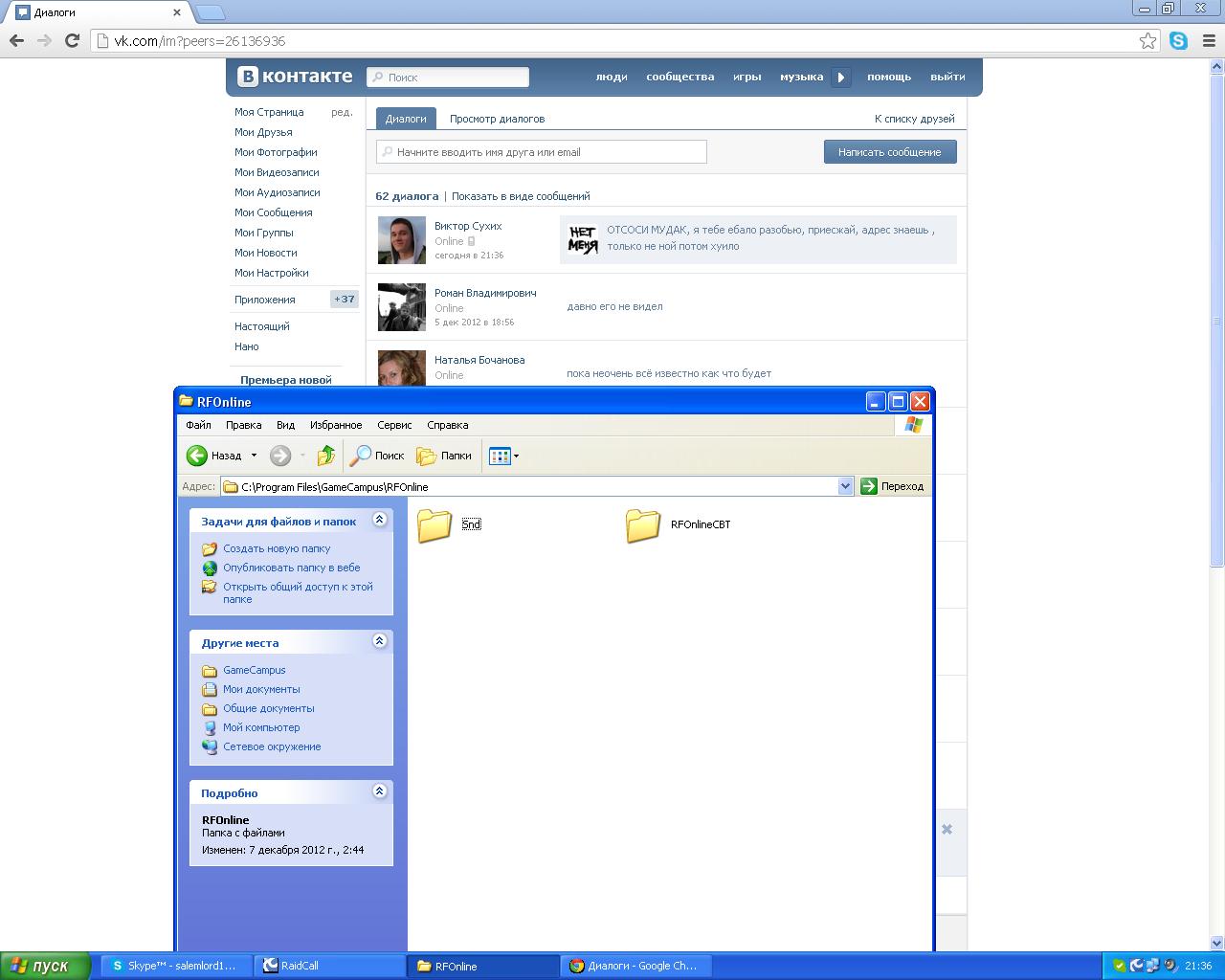Open 'Мои Сообщения' in VK sidebar
This screenshot has width=1225, height=980.
click(274, 212)
